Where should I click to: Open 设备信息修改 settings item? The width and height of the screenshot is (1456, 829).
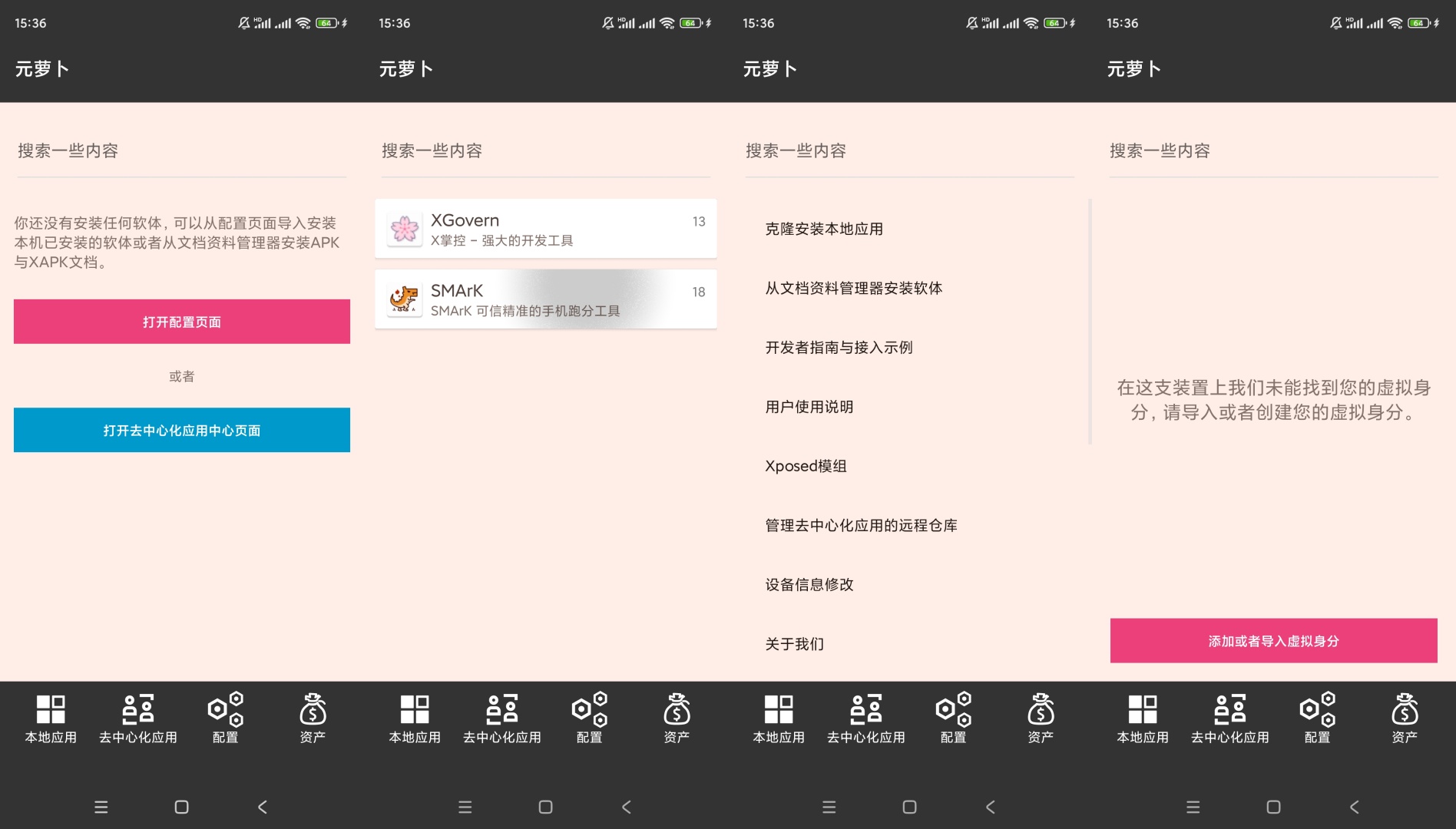tap(809, 584)
